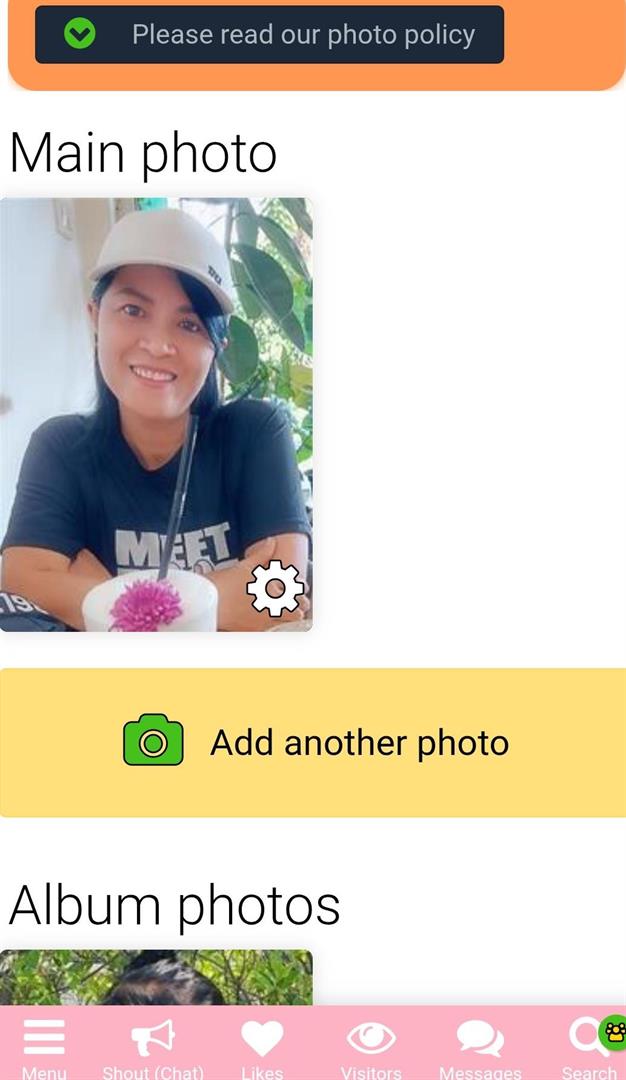Select the Menu label in bottom bar
626x1080 pixels.
44,1072
